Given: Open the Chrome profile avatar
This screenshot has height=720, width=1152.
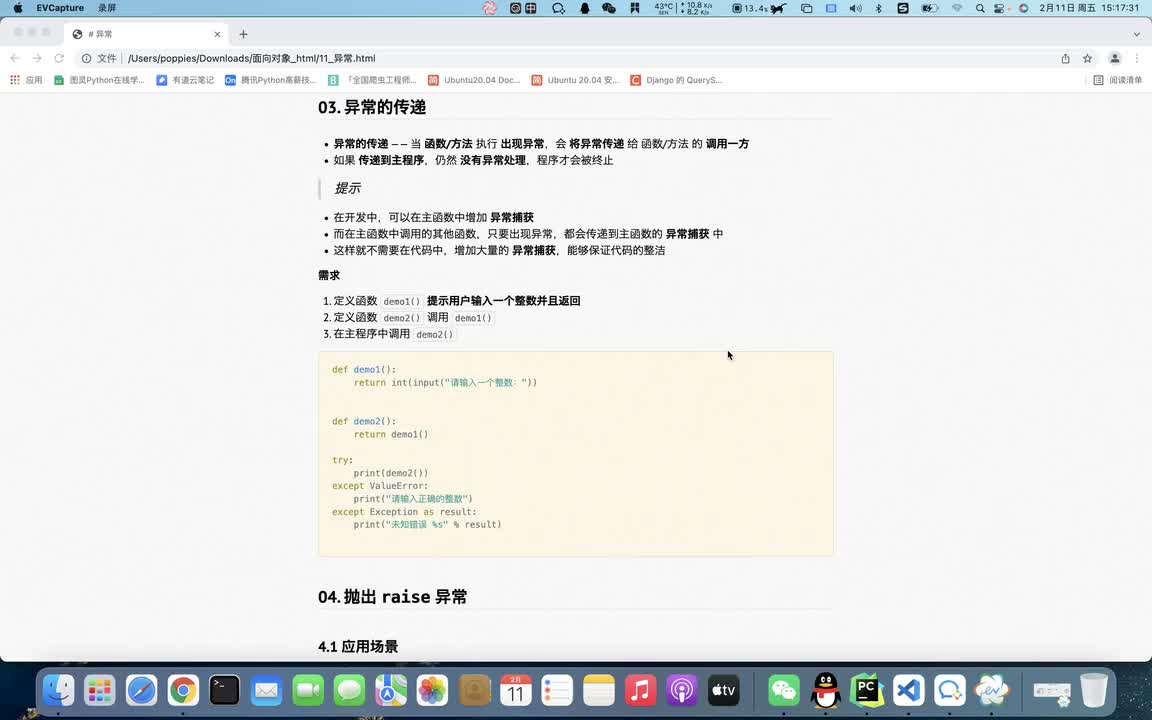Looking at the screenshot, I should 1115,58.
